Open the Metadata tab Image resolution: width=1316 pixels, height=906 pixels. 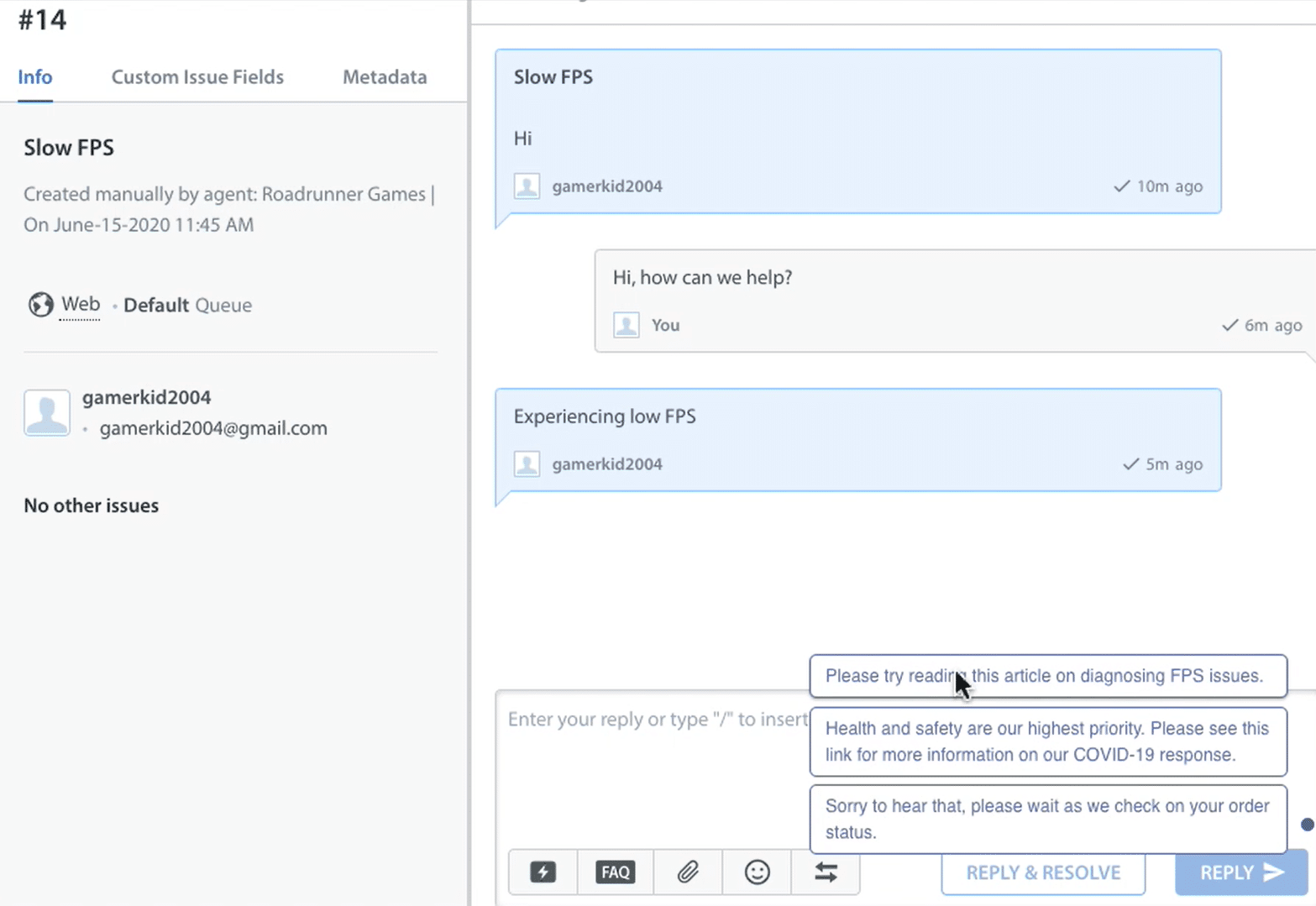pos(385,76)
